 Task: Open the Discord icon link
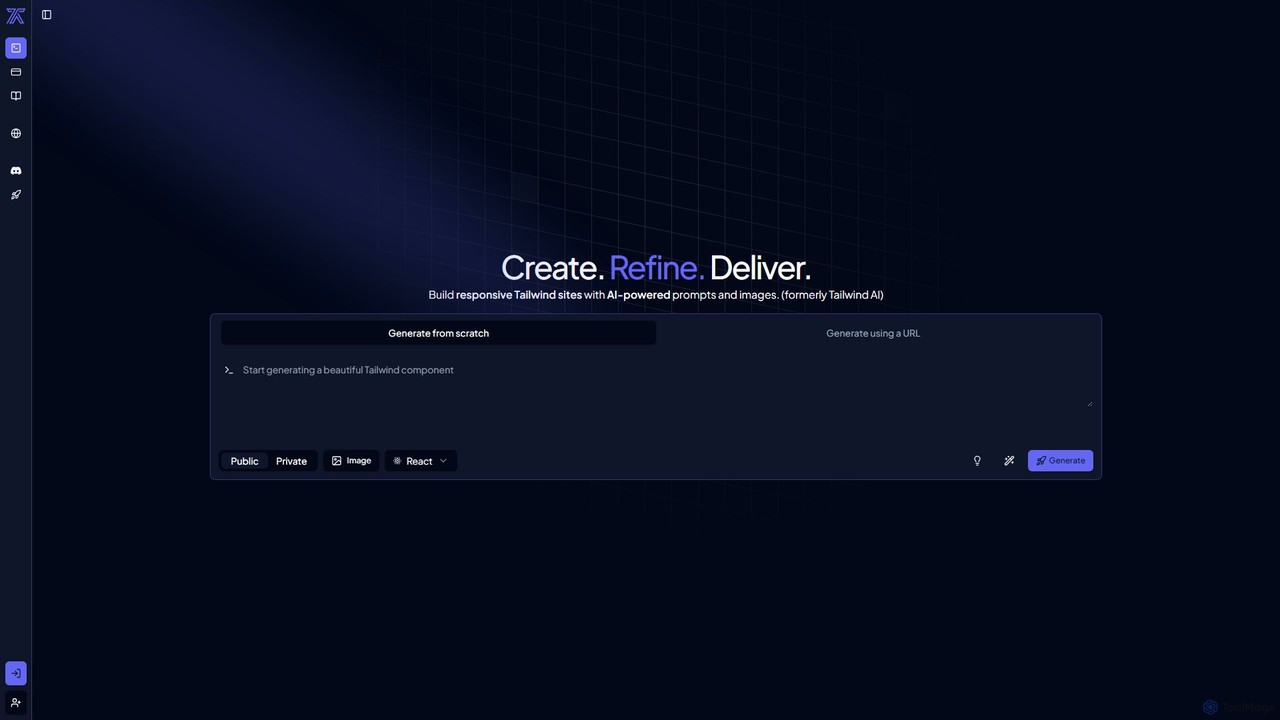click(16, 171)
